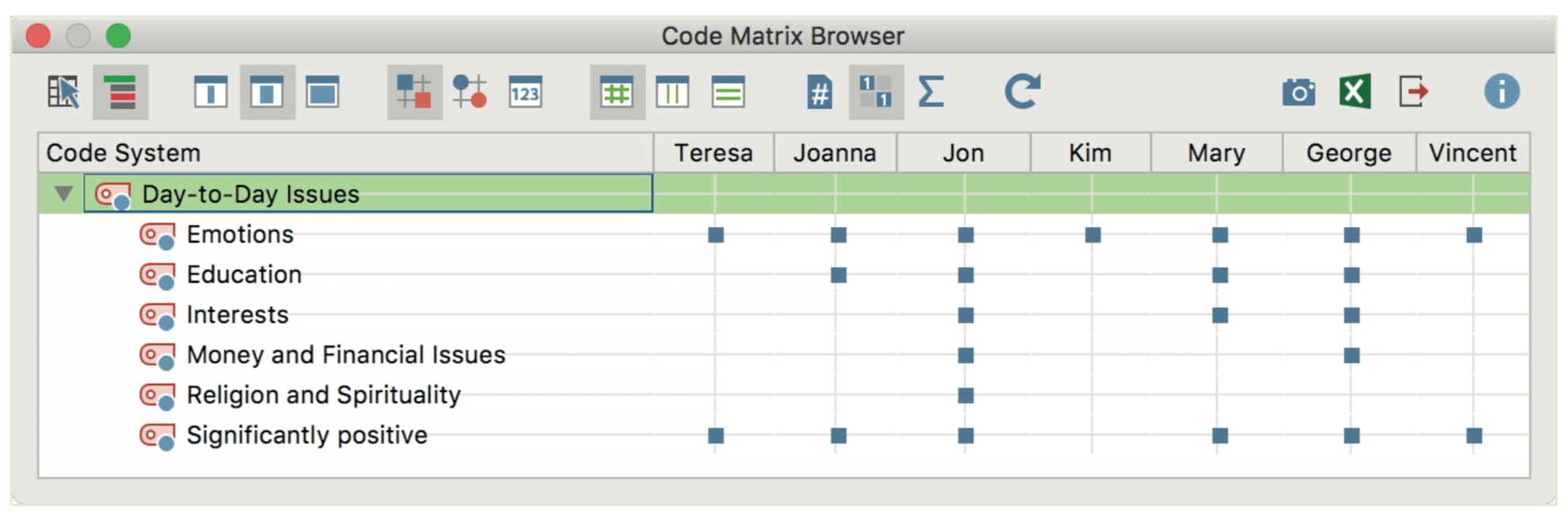
Task: Click the Emotions square for Jon
Action: (x=965, y=235)
